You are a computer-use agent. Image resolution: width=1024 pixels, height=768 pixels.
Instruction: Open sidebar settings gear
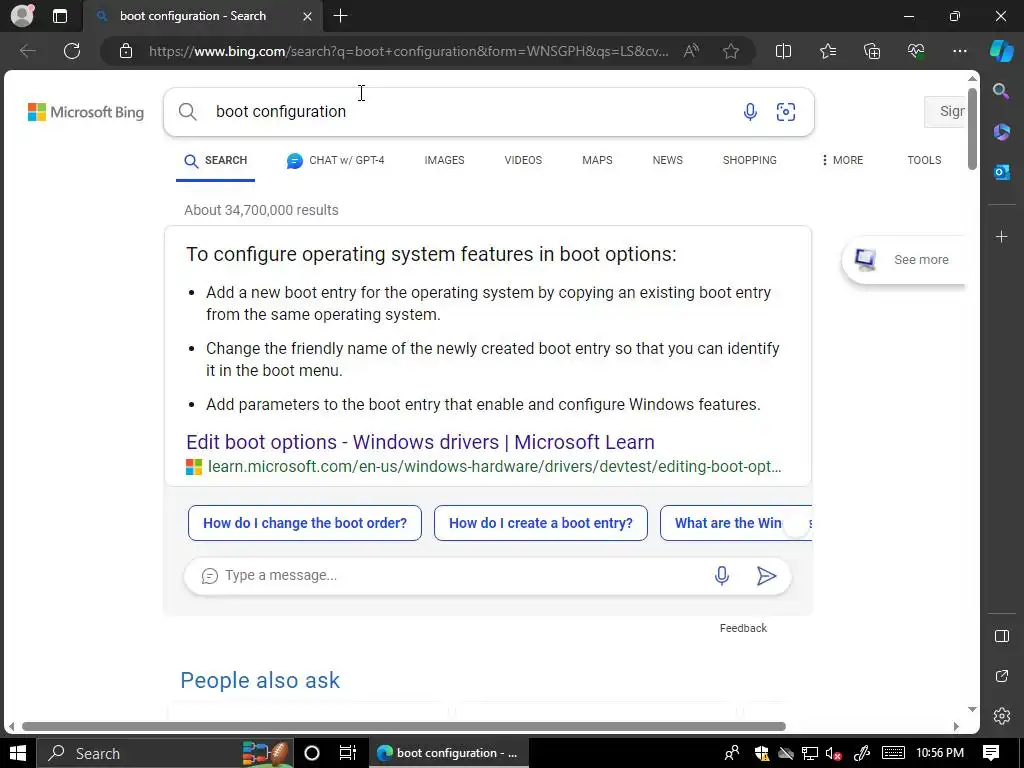(x=1001, y=716)
